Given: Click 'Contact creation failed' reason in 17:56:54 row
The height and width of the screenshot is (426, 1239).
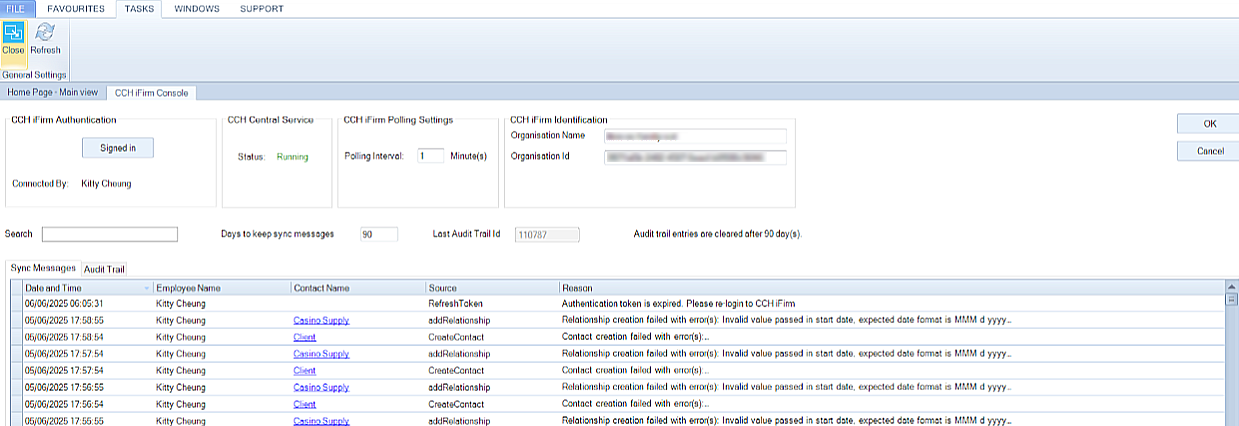Looking at the screenshot, I should coord(636,405).
